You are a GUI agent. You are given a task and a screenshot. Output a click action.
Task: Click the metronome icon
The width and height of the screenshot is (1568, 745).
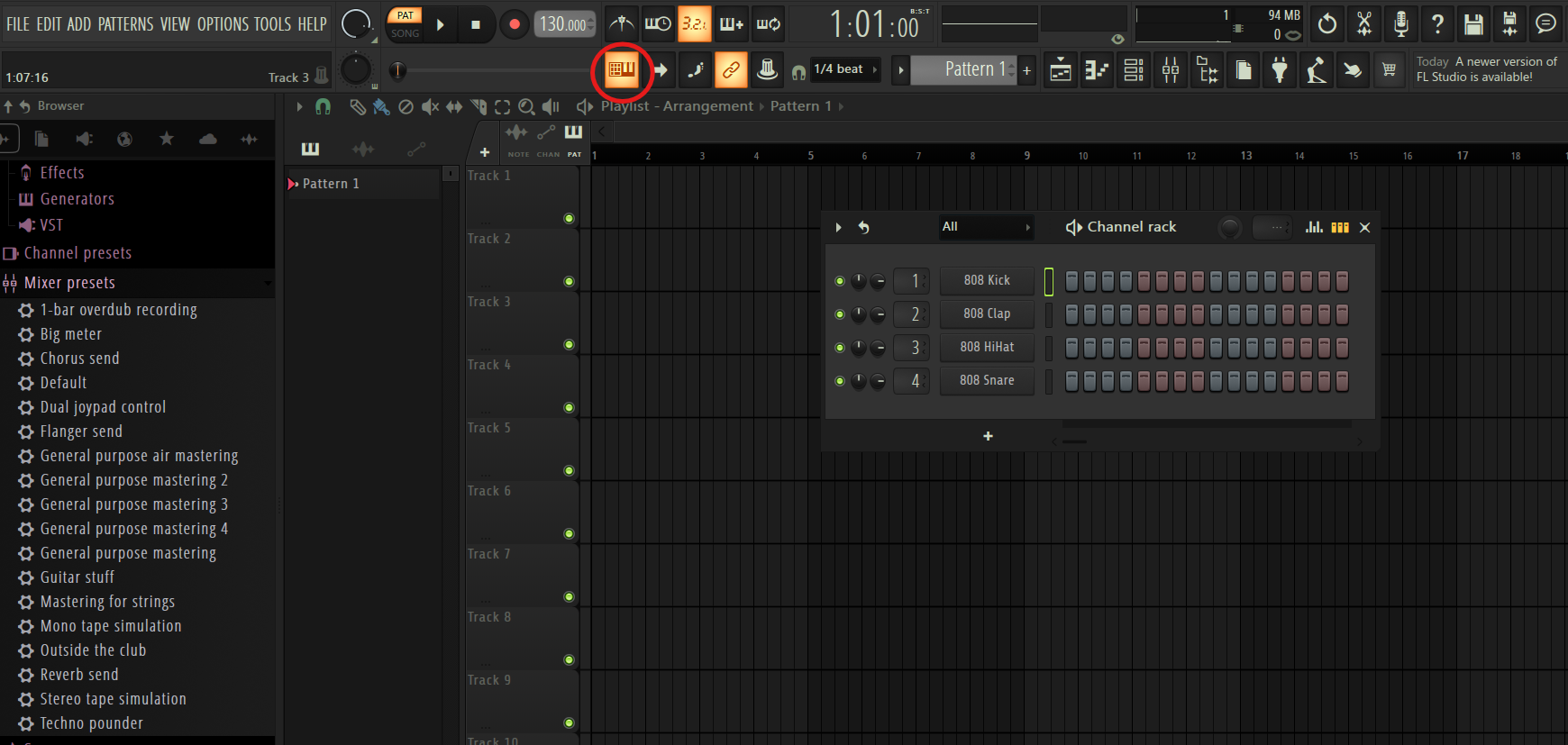tap(621, 23)
